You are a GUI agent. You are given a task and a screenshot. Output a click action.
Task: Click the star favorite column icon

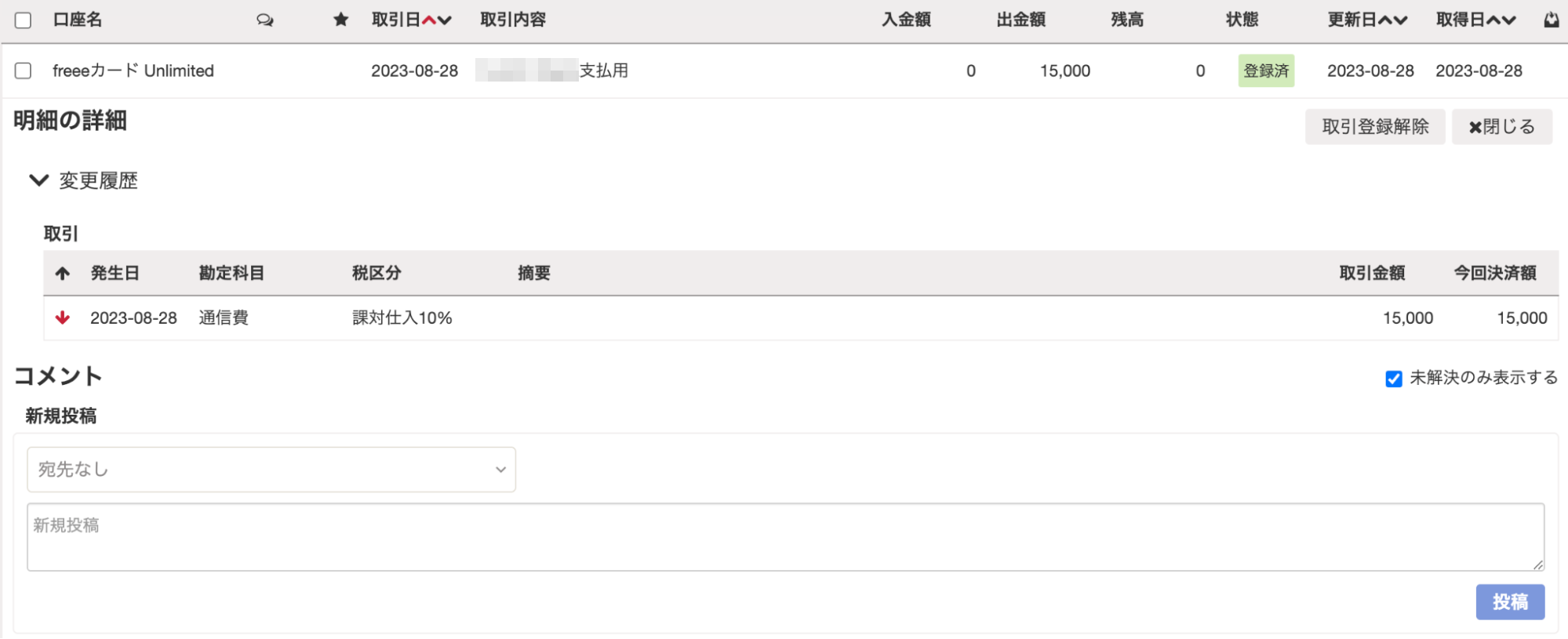[x=340, y=20]
